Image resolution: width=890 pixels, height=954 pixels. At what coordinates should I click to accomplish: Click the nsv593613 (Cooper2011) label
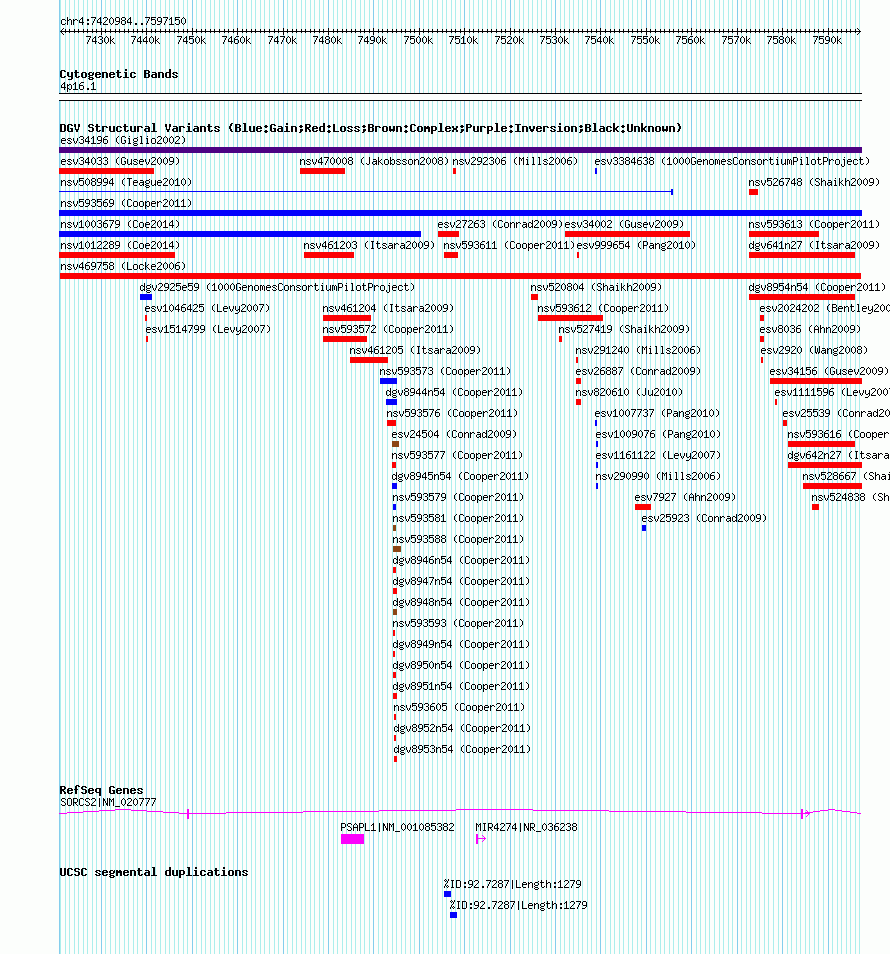[814, 224]
